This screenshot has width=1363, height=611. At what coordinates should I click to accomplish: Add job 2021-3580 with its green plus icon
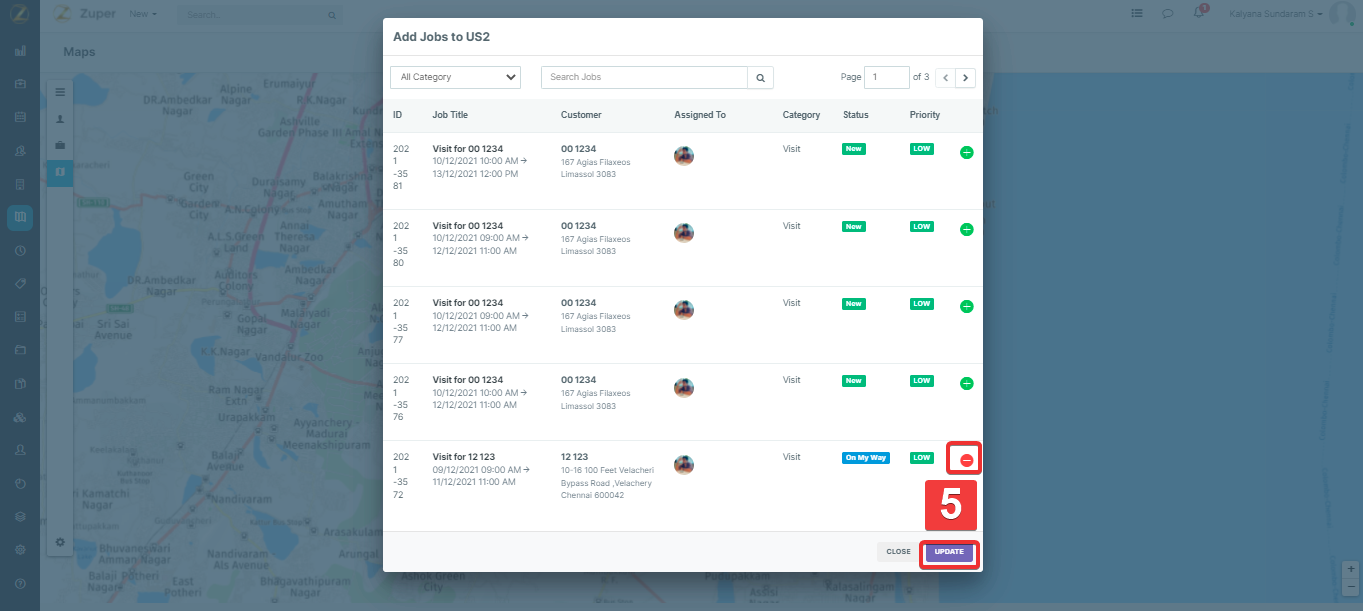coord(966,229)
